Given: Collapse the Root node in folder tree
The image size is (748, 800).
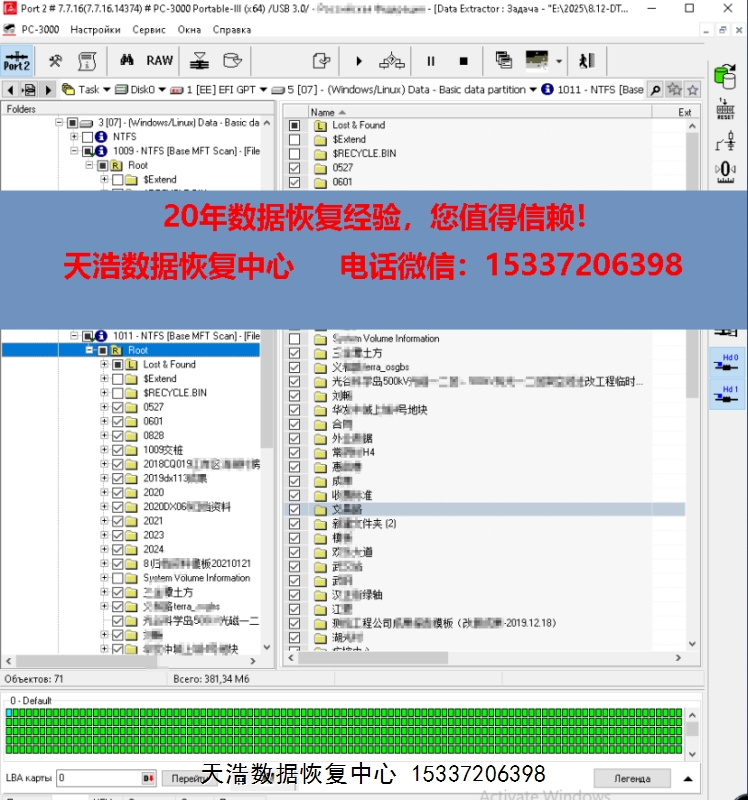Looking at the screenshot, I should [90, 351].
